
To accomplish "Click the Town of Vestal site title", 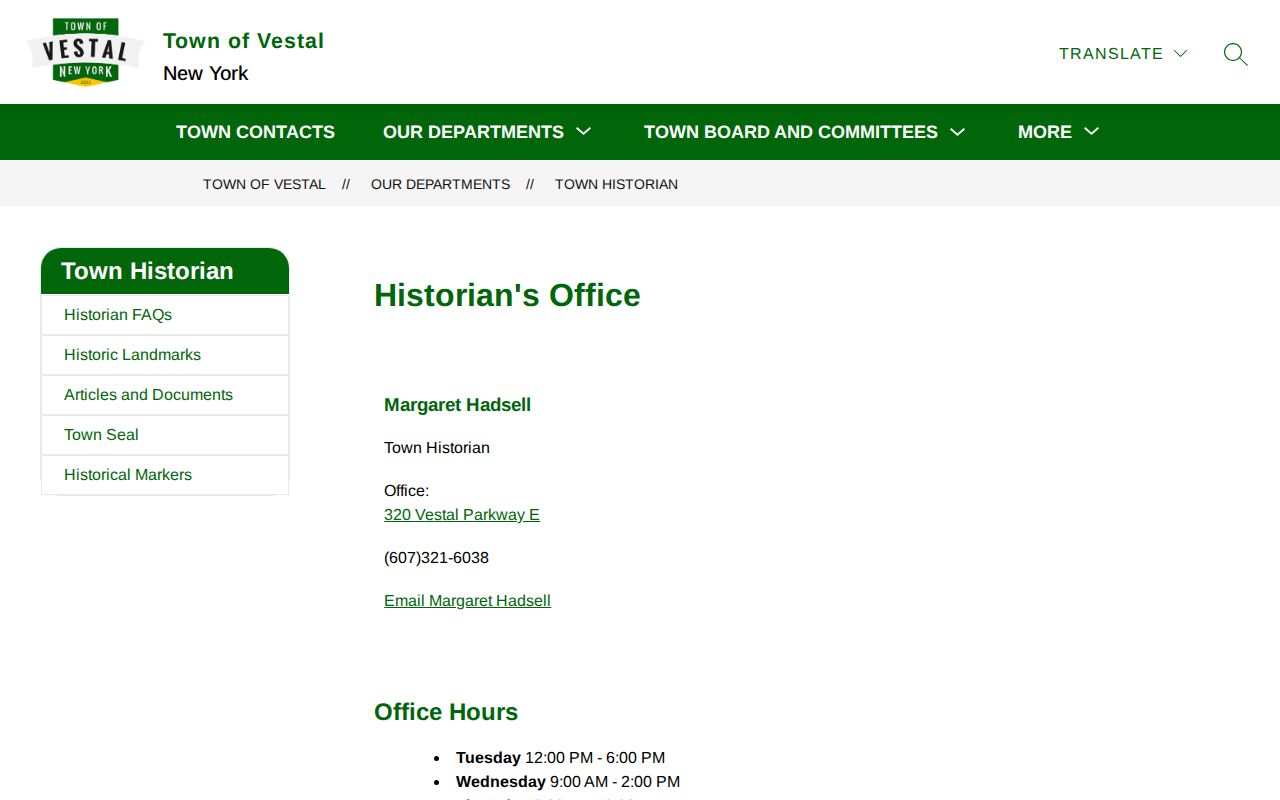I will pyautogui.click(x=243, y=41).
